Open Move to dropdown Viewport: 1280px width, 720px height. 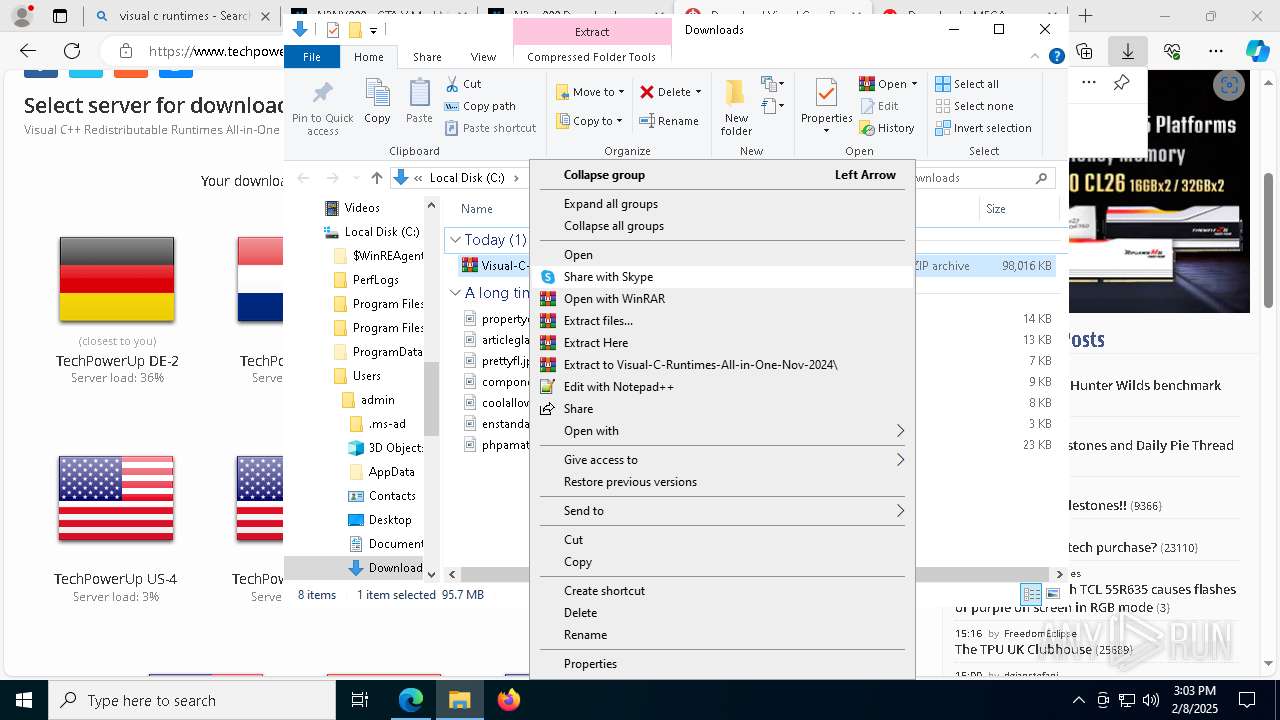coord(590,92)
